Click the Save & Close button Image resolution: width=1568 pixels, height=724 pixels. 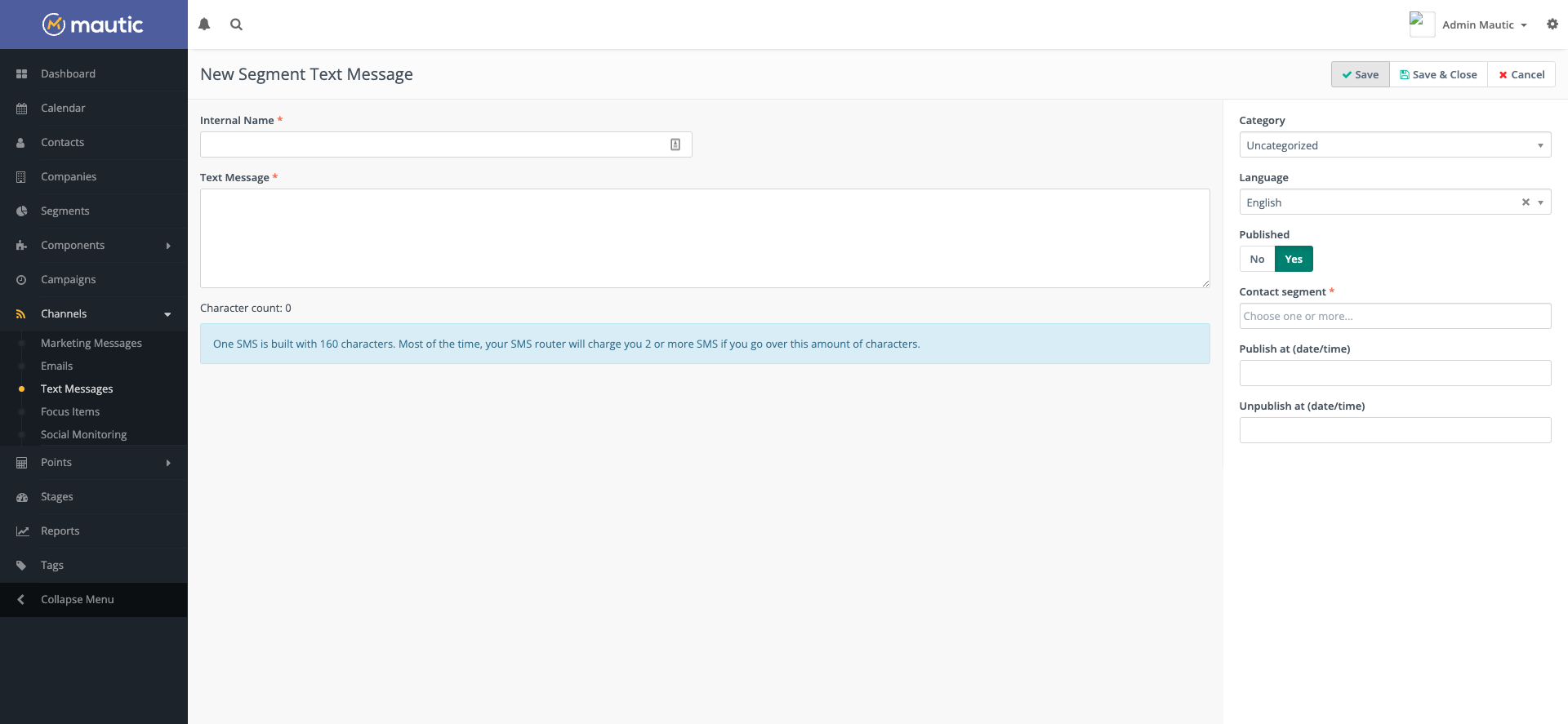point(1438,75)
